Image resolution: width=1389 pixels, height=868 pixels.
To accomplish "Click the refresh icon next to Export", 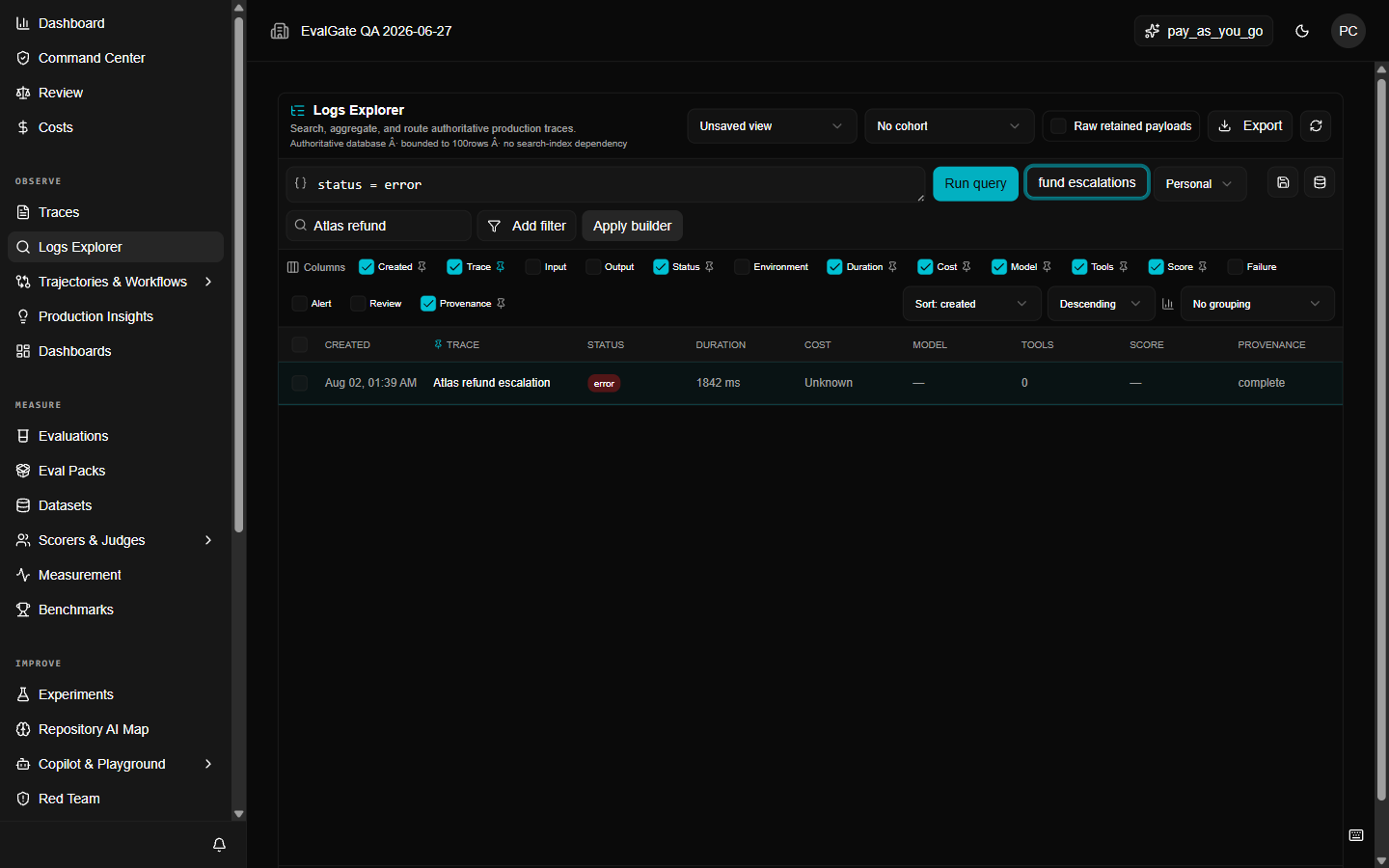I will (1316, 126).
